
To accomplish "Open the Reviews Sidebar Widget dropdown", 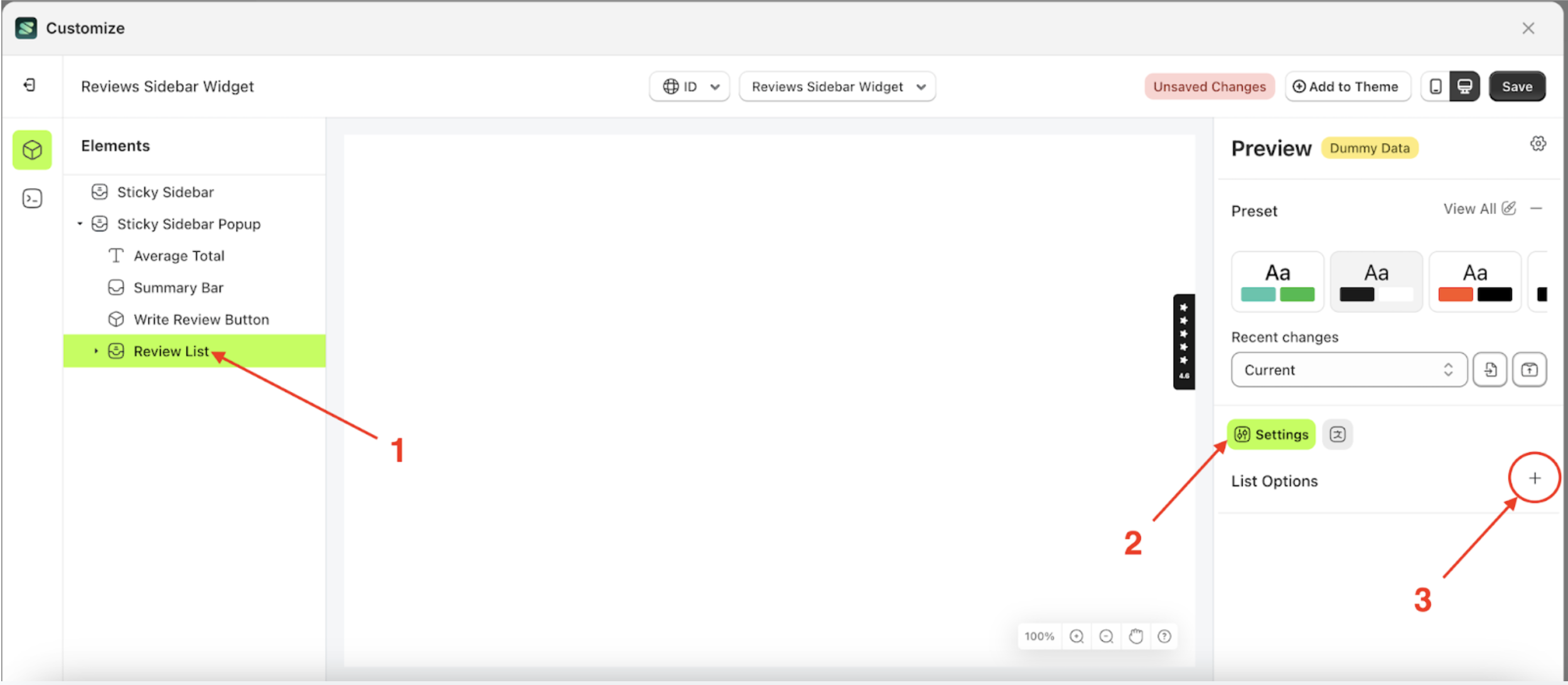I will pos(837,87).
